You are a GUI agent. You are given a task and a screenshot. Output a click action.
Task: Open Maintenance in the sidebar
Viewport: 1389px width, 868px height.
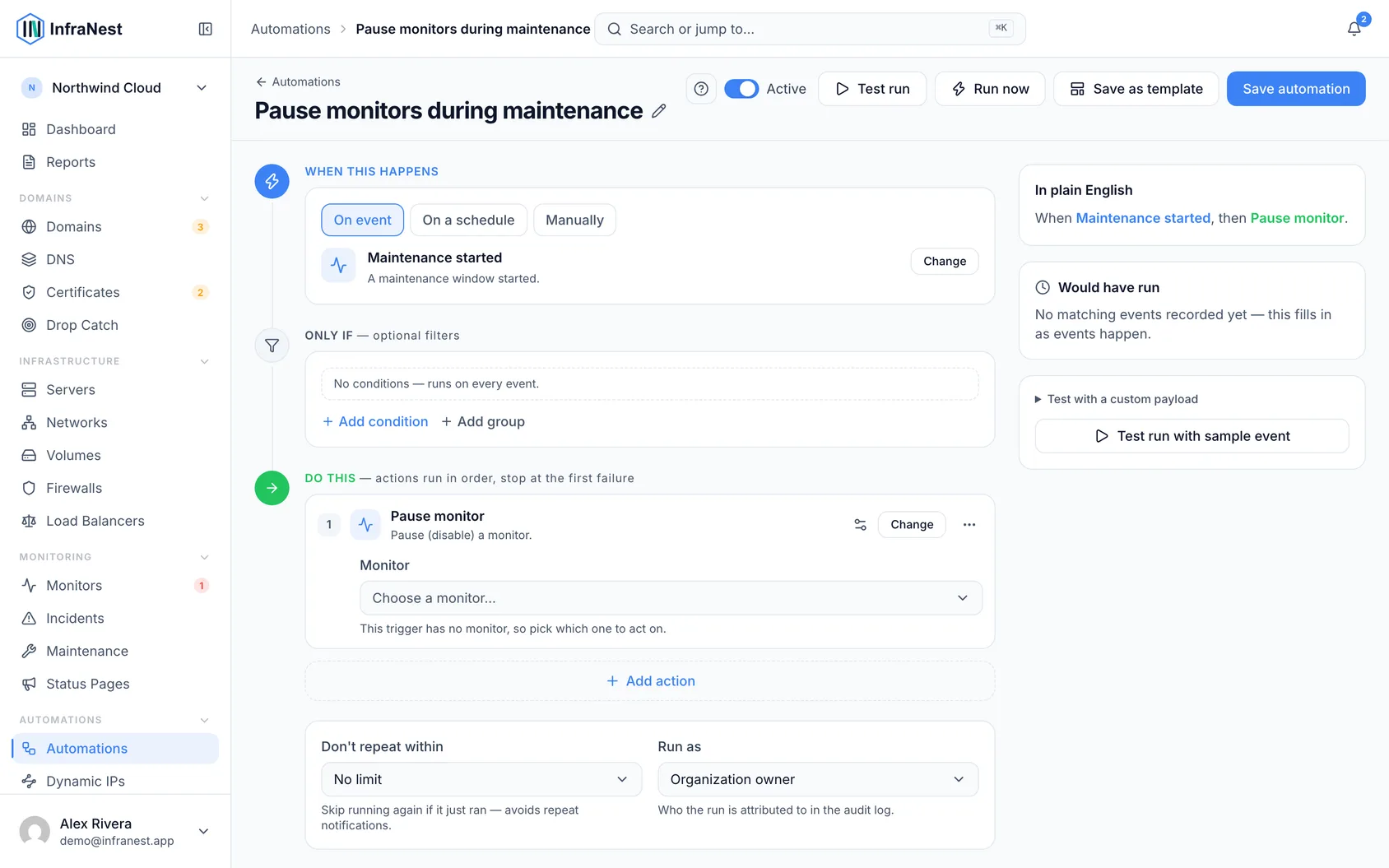(115, 652)
